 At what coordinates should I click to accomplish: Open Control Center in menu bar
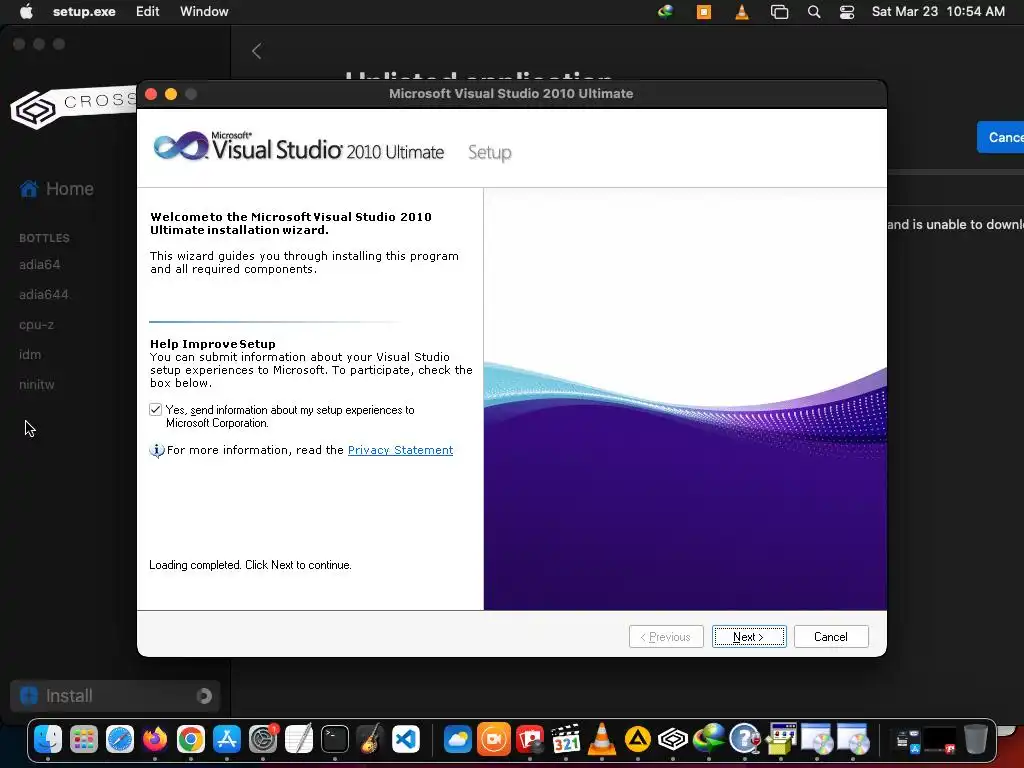(847, 11)
